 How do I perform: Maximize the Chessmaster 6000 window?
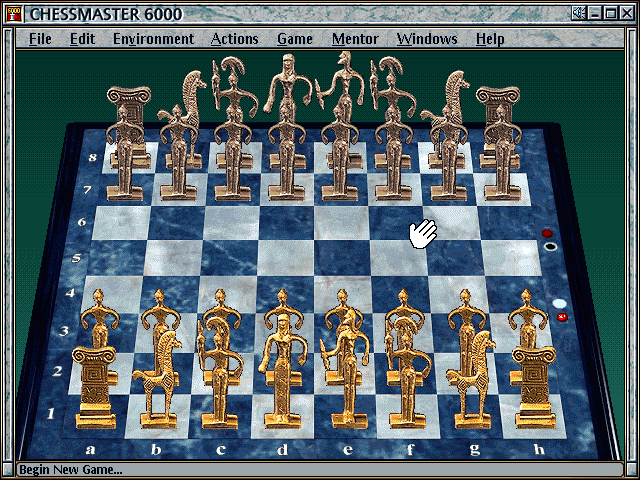(611, 13)
